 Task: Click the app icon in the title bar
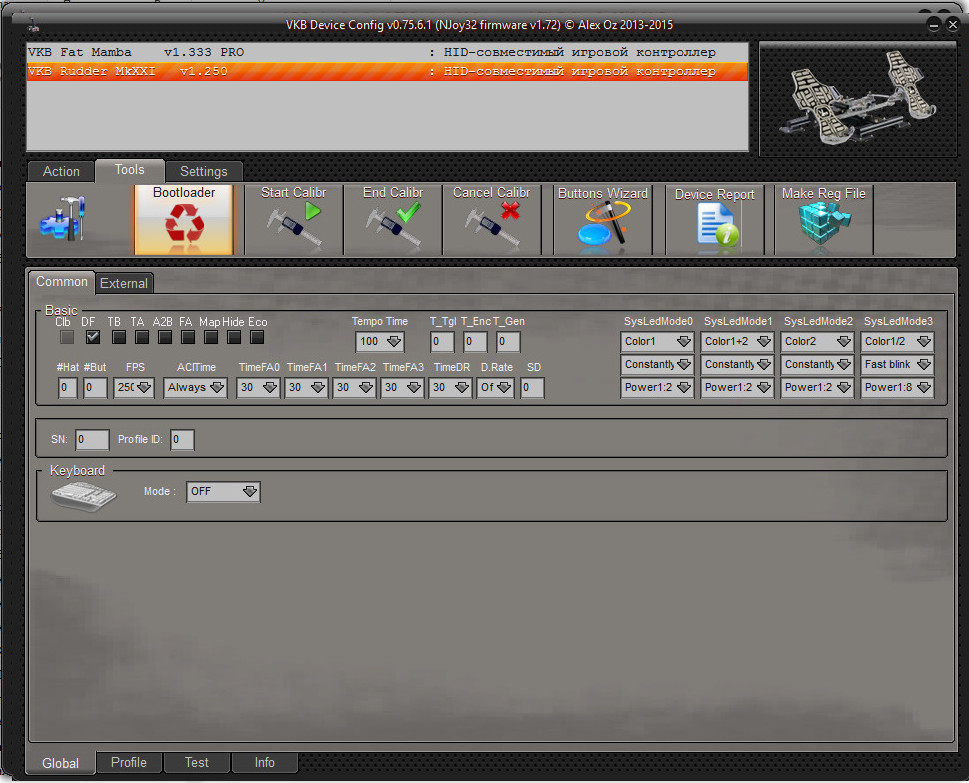34,25
